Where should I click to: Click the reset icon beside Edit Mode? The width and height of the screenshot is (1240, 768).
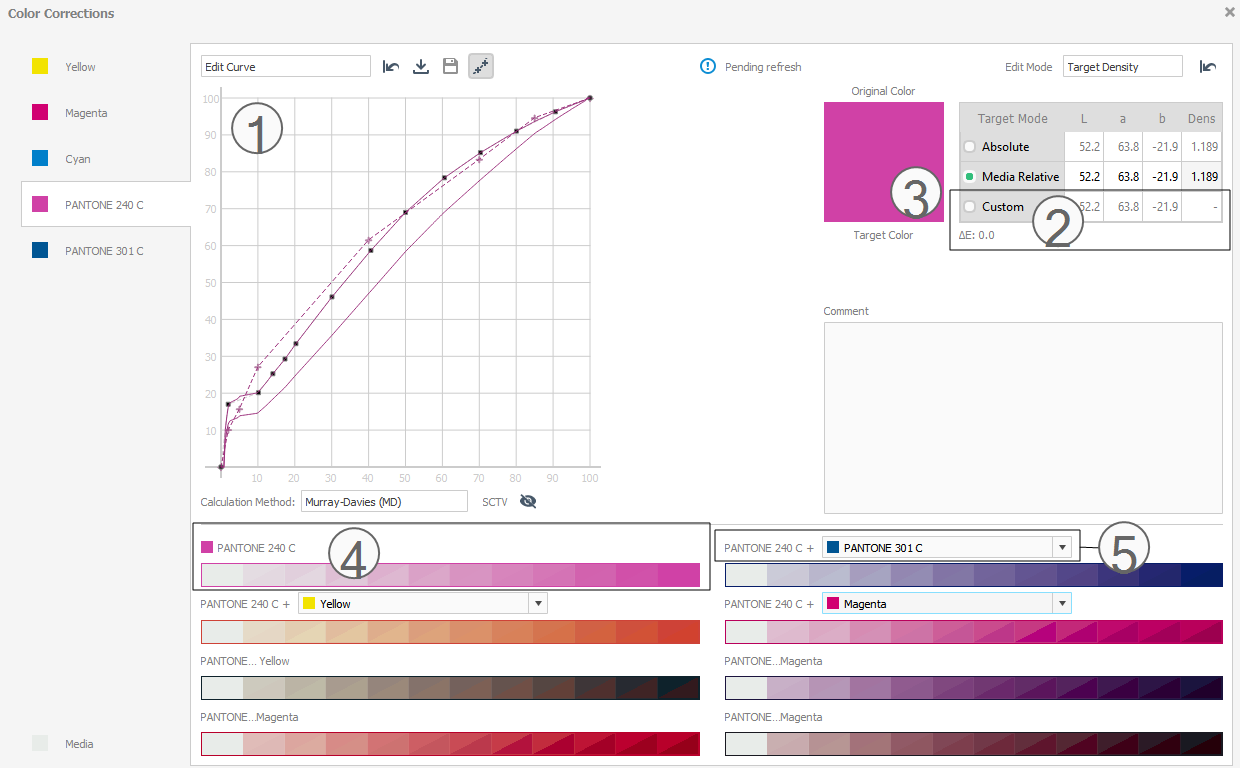(x=1207, y=66)
